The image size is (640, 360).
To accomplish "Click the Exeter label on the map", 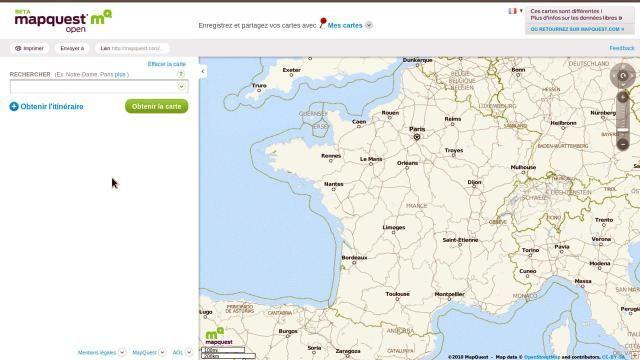I will 291,70.
